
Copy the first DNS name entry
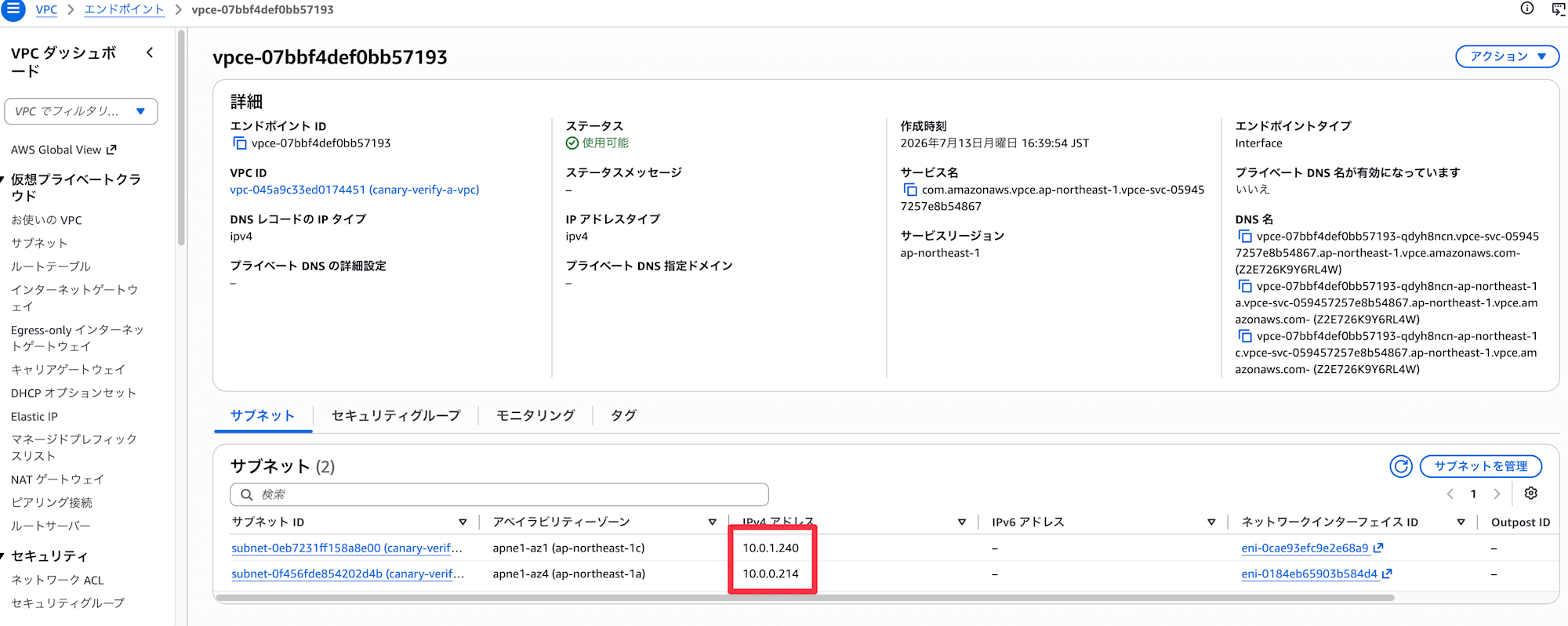[x=1244, y=236]
